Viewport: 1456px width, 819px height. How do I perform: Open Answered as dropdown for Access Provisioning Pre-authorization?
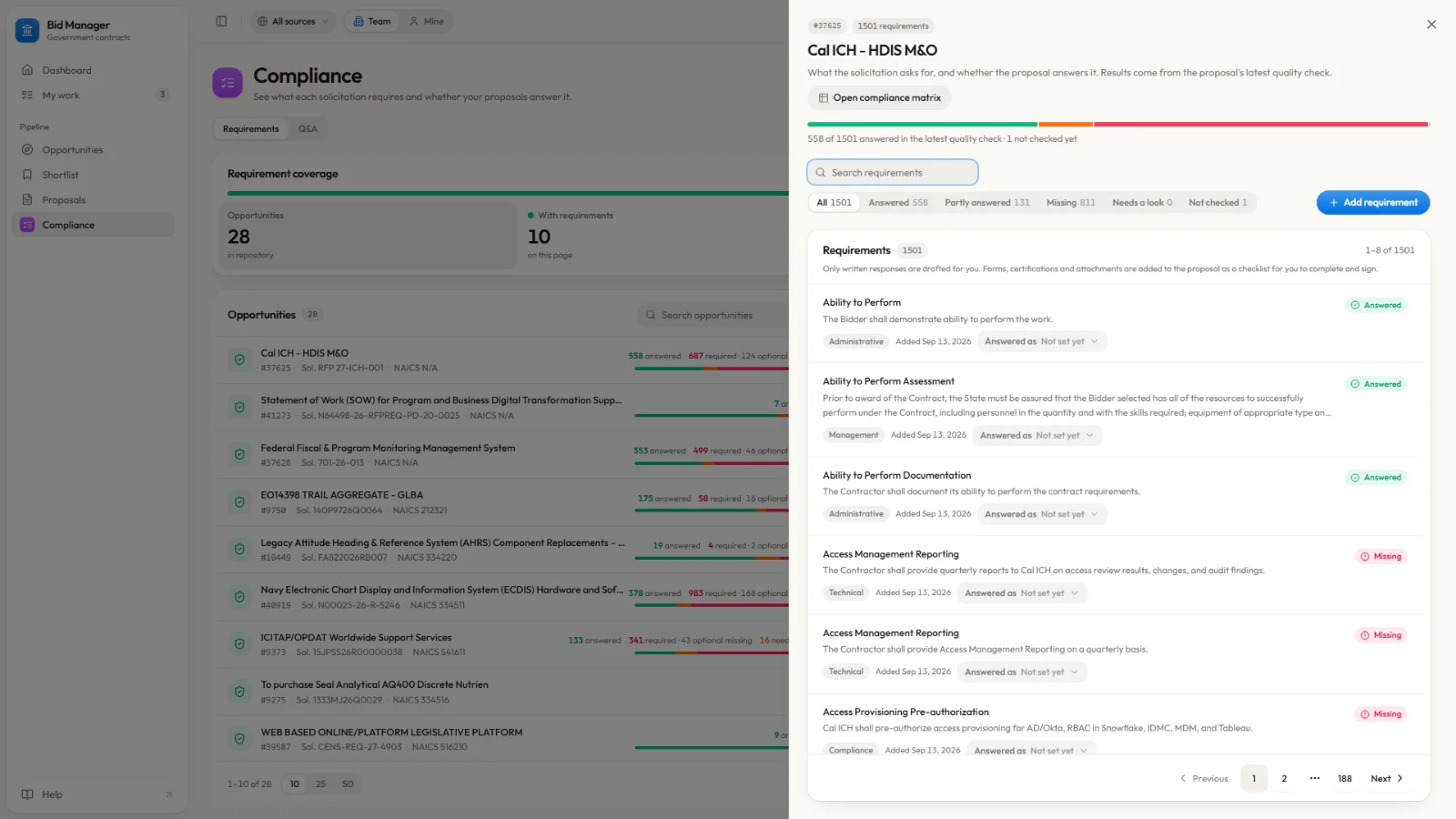(1031, 750)
